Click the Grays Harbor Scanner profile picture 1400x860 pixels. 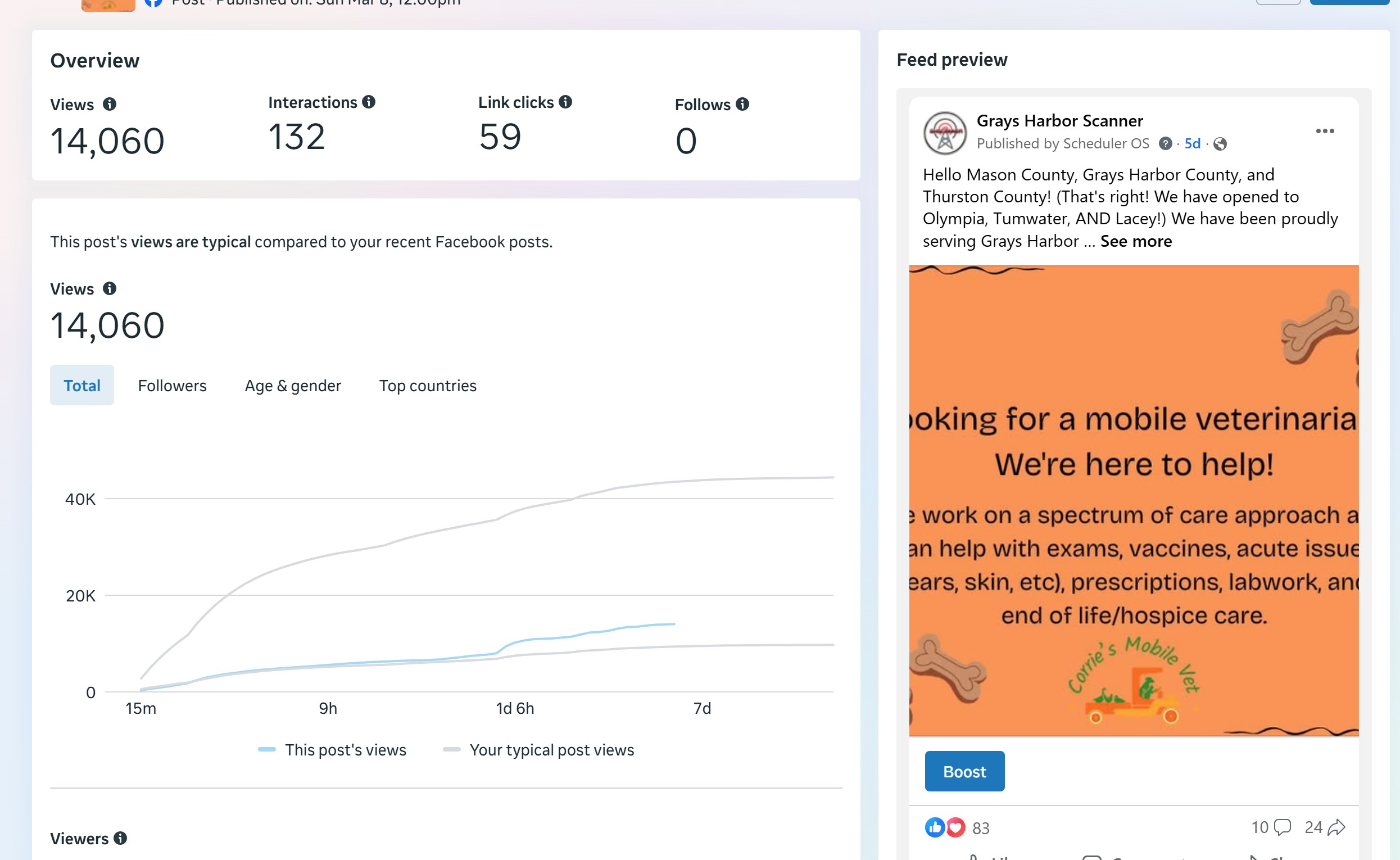[x=945, y=133]
